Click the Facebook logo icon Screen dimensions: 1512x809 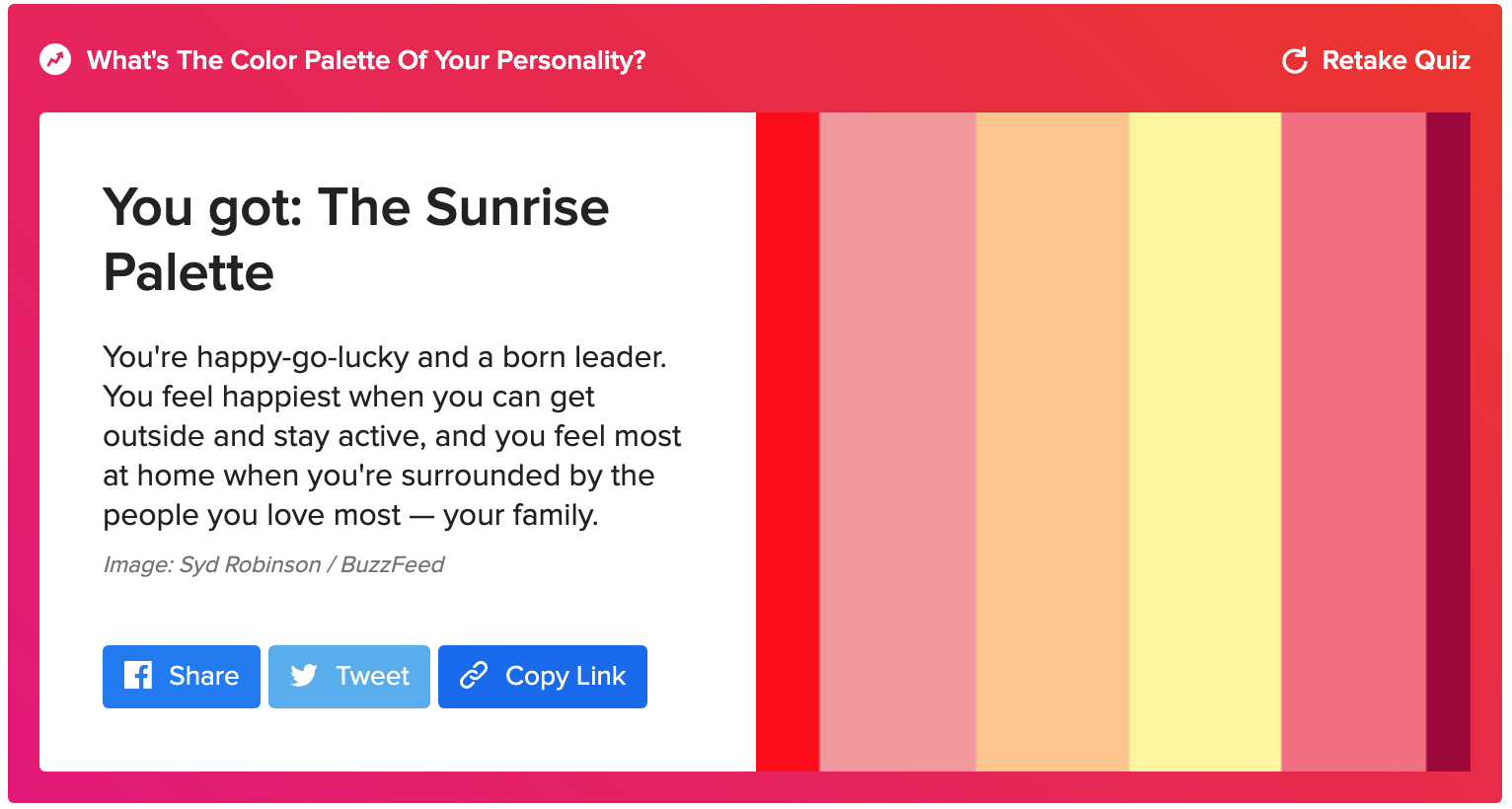138,676
